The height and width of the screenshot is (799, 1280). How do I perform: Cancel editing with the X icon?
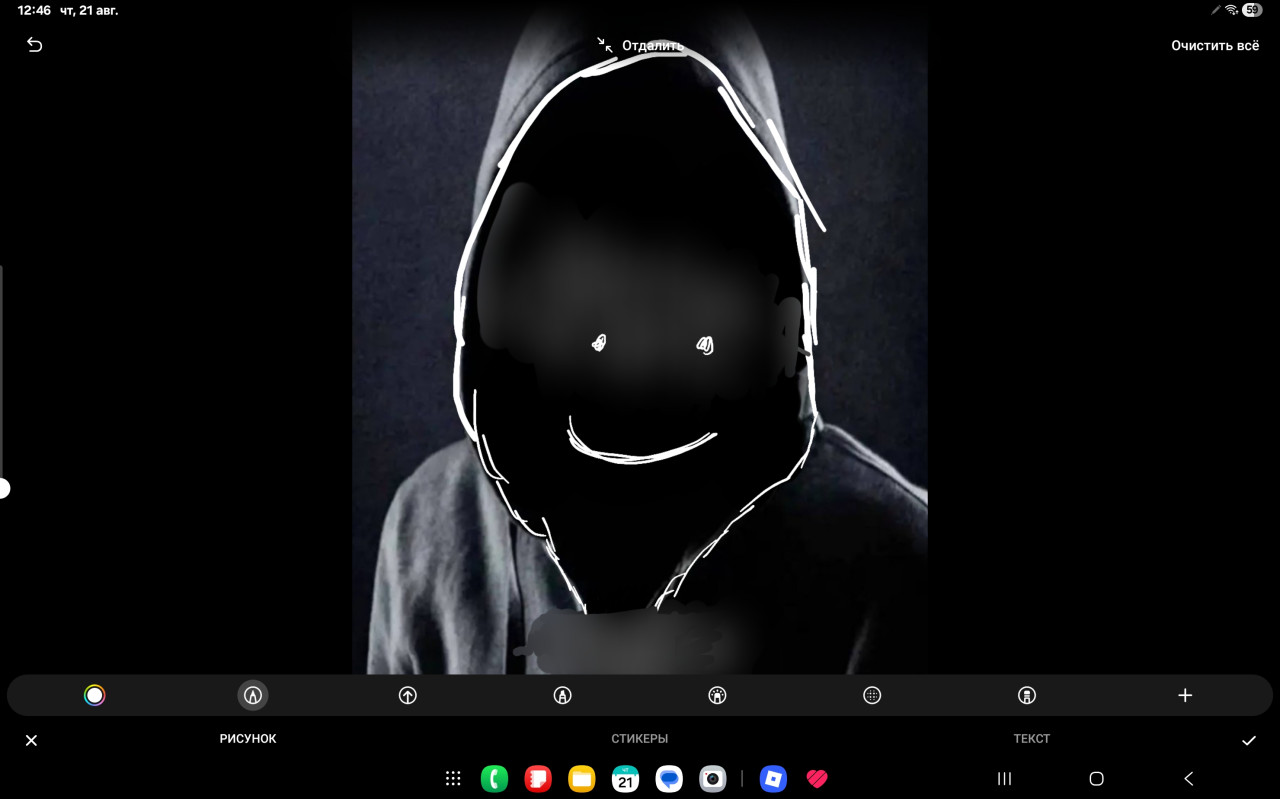click(x=31, y=740)
